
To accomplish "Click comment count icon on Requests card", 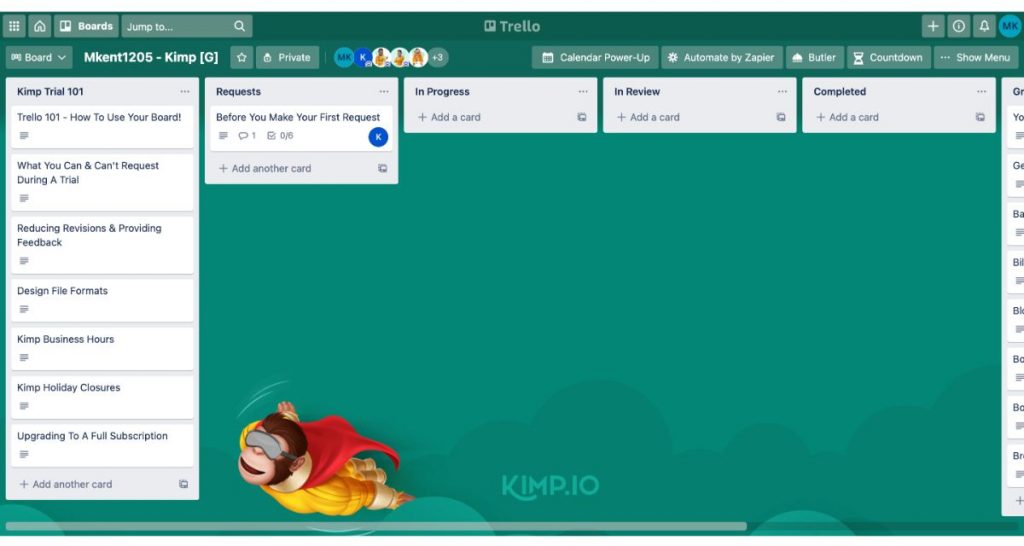I will coord(247,135).
